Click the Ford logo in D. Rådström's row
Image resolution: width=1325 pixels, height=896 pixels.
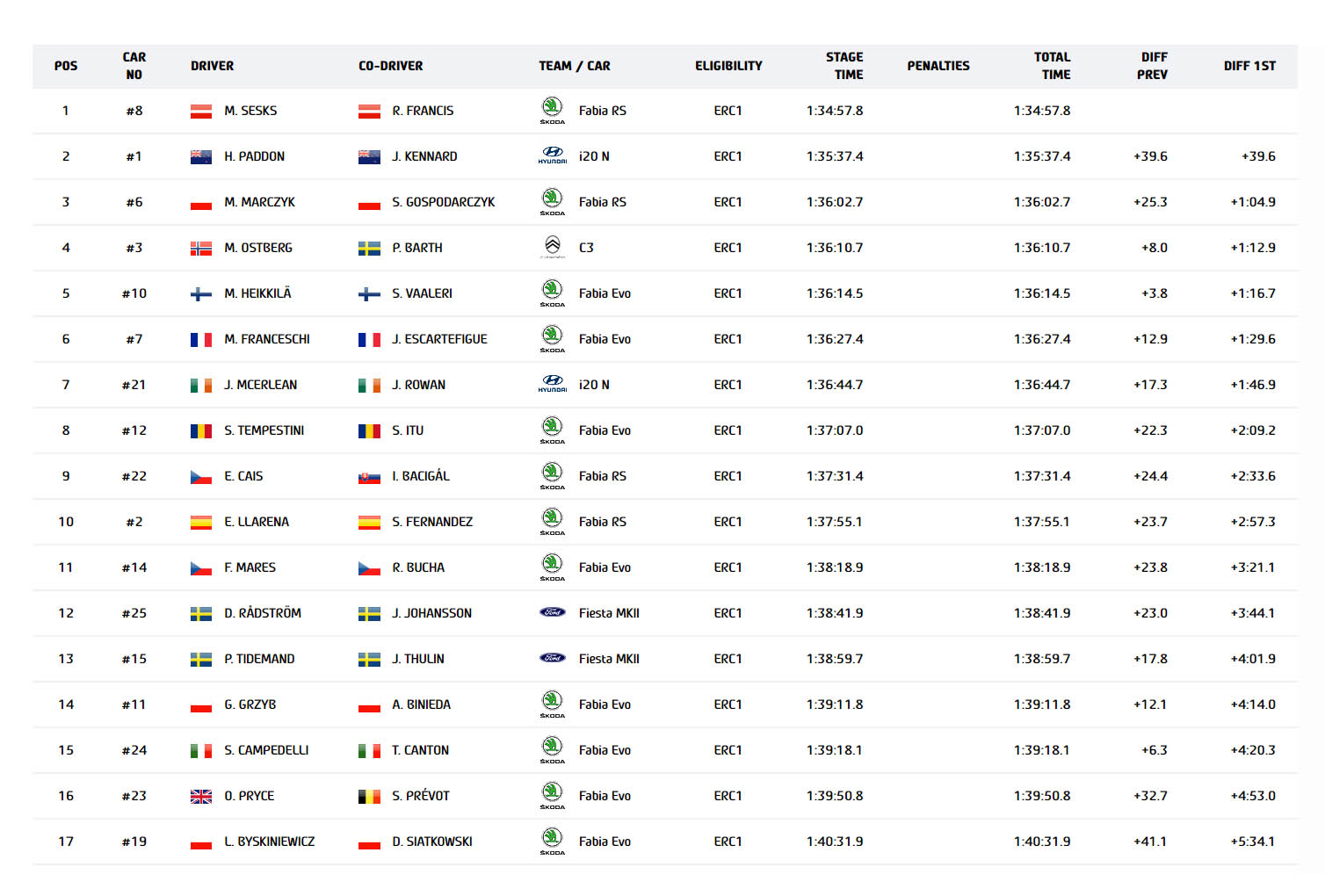point(552,612)
